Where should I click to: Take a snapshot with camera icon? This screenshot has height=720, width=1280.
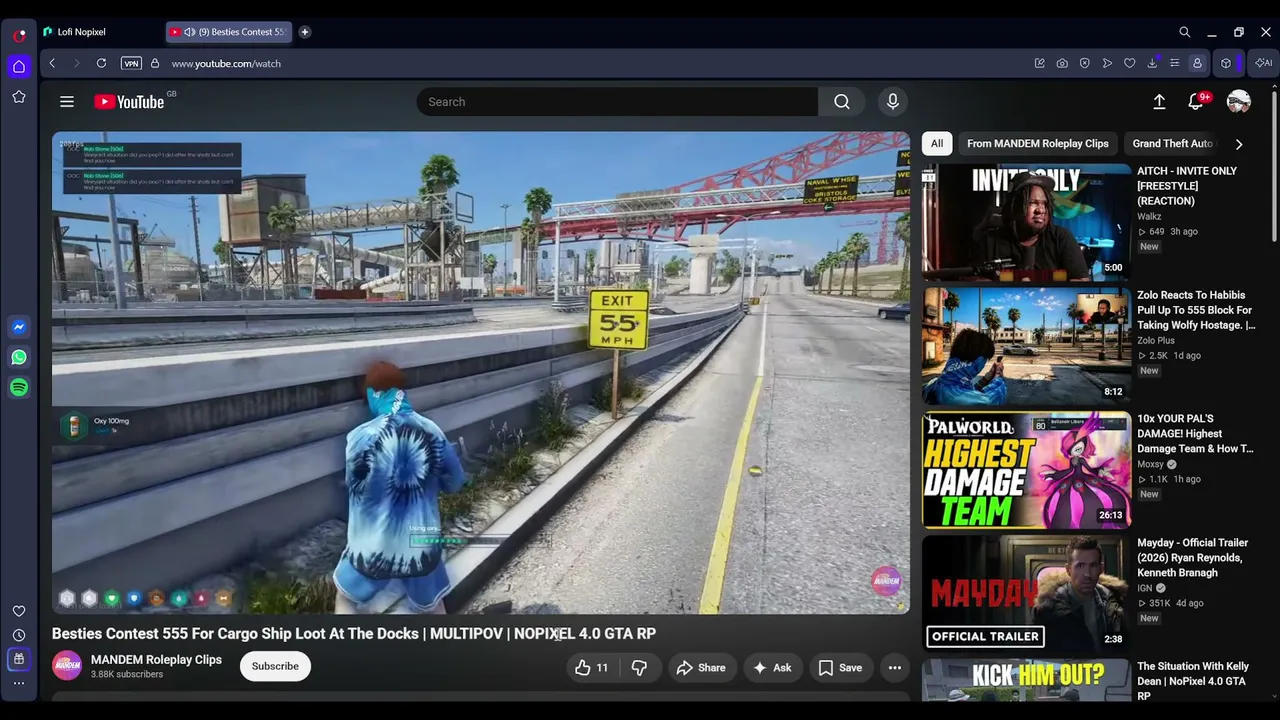click(x=1062, y=63)
